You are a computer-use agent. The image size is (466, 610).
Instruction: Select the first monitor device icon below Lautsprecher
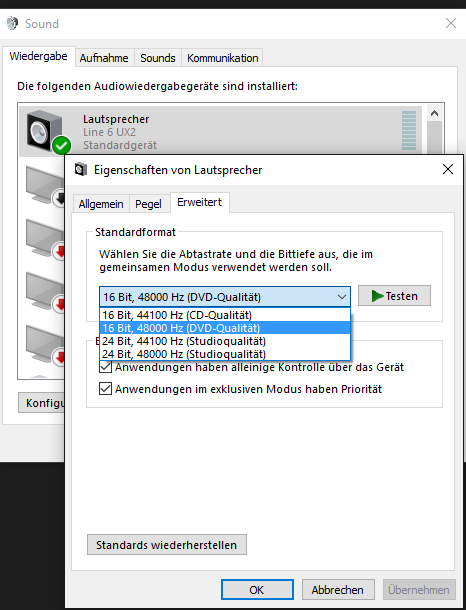pos(45,185)
